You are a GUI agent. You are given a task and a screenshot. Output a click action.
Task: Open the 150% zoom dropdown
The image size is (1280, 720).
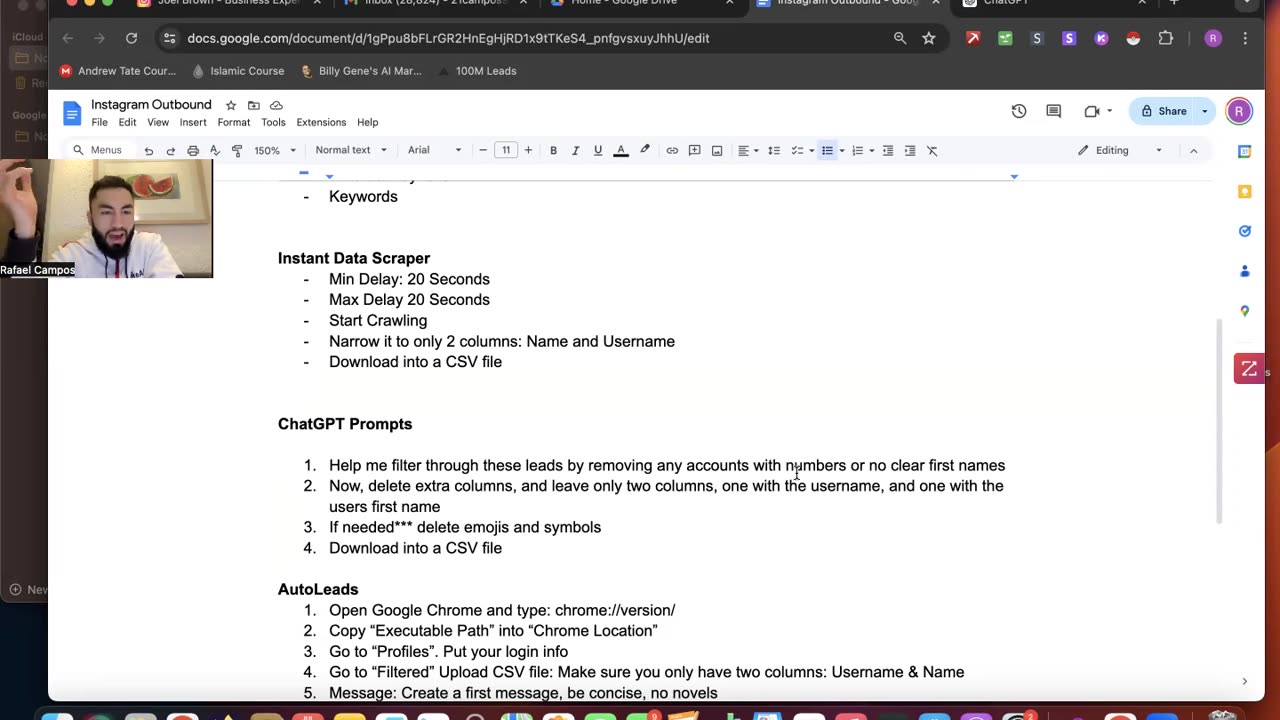(x=275, y=151)
